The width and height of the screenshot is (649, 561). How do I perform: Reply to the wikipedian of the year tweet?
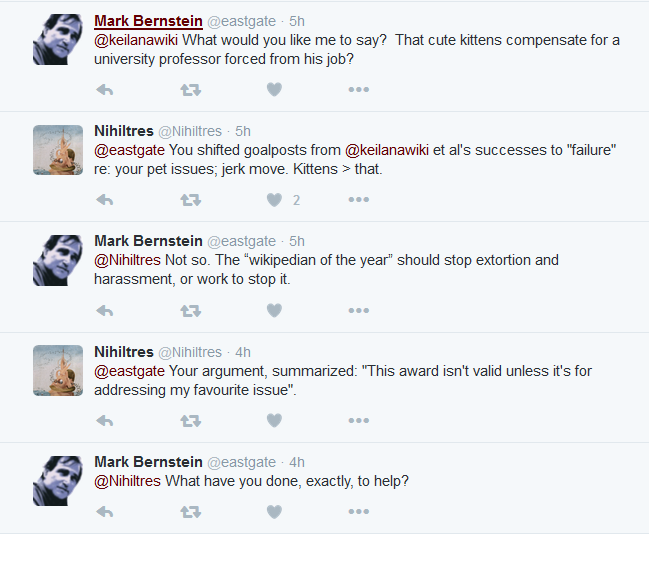point(104,311)
